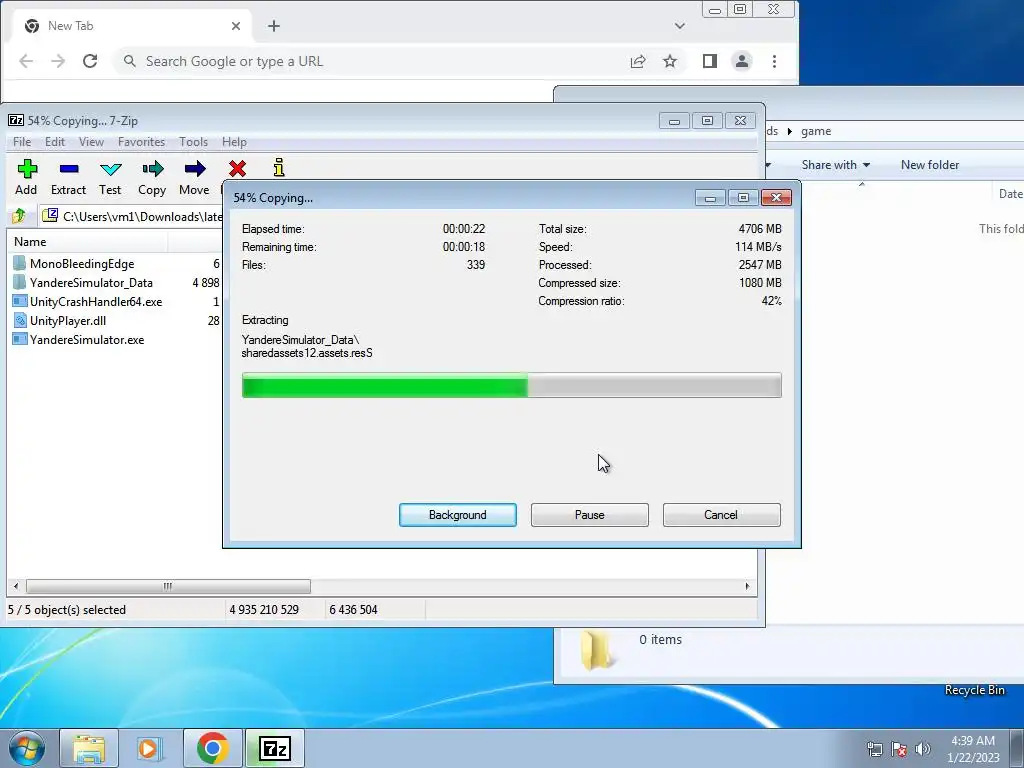This screenshot has width=1024, height=768.
Task: Reload the Chrome page
Action: point(90,61)
